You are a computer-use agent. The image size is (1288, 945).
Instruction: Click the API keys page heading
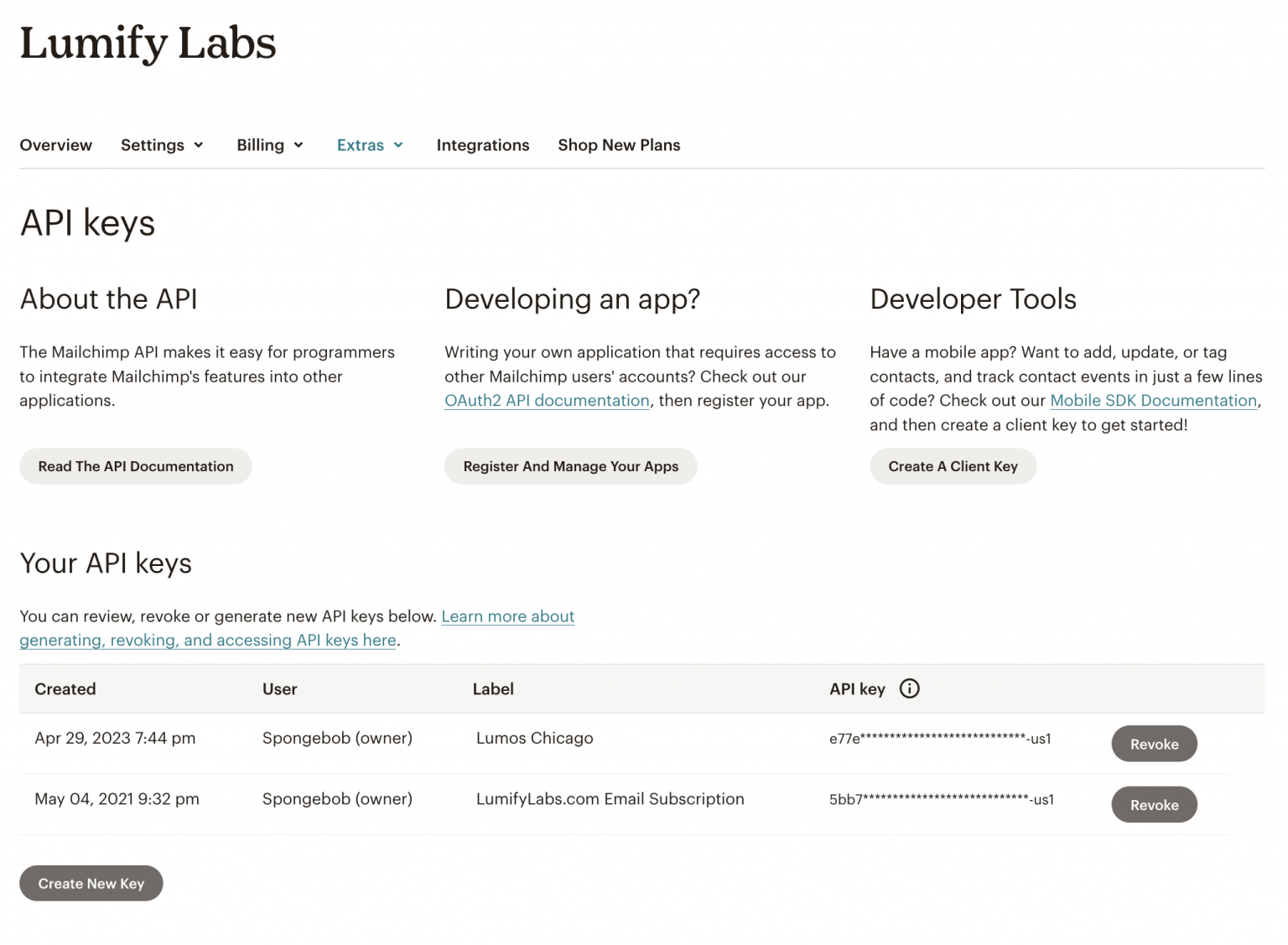coord(87,224)
